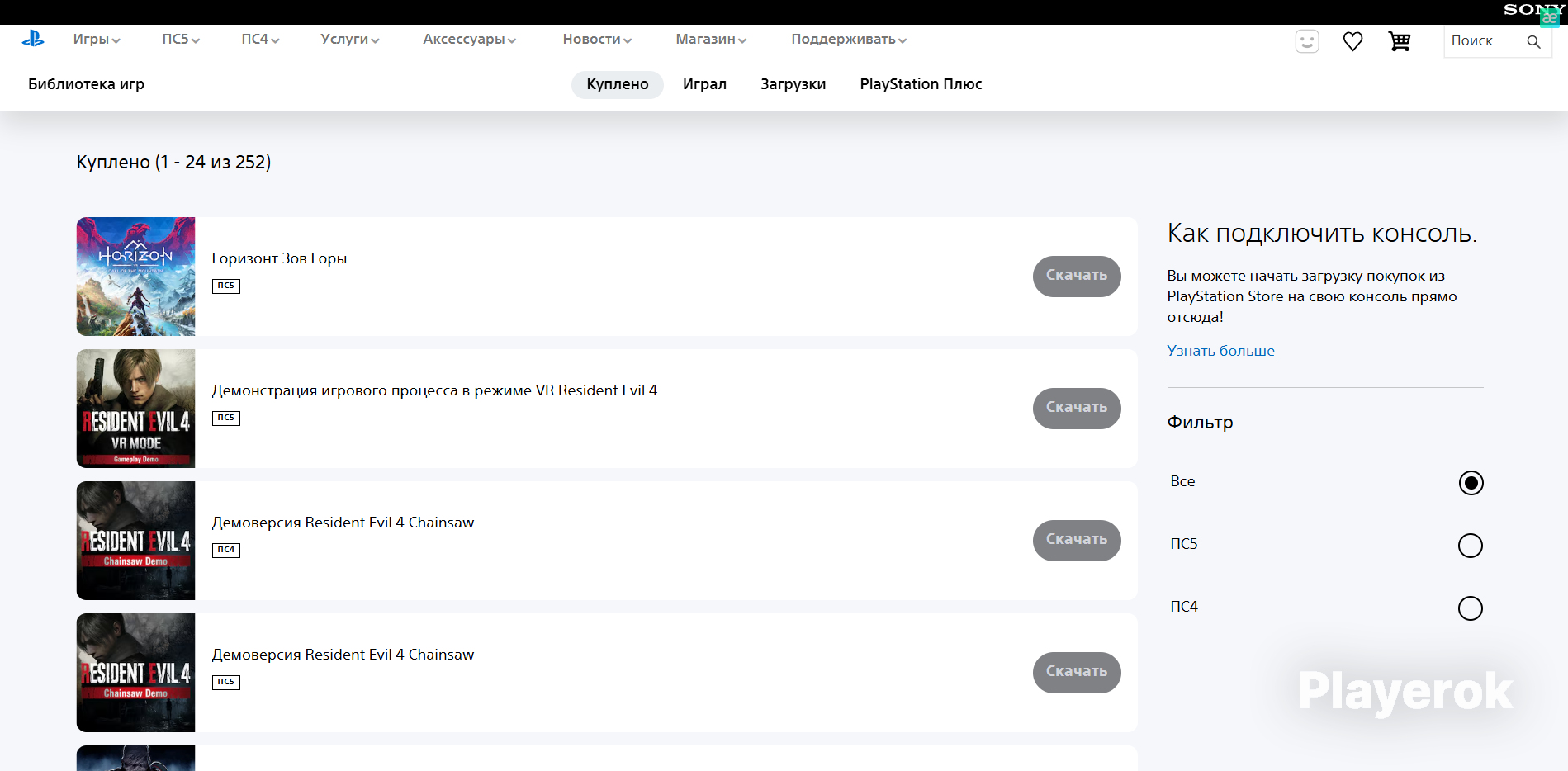Open the Аксессуары dropdown menu

[469, 40]
